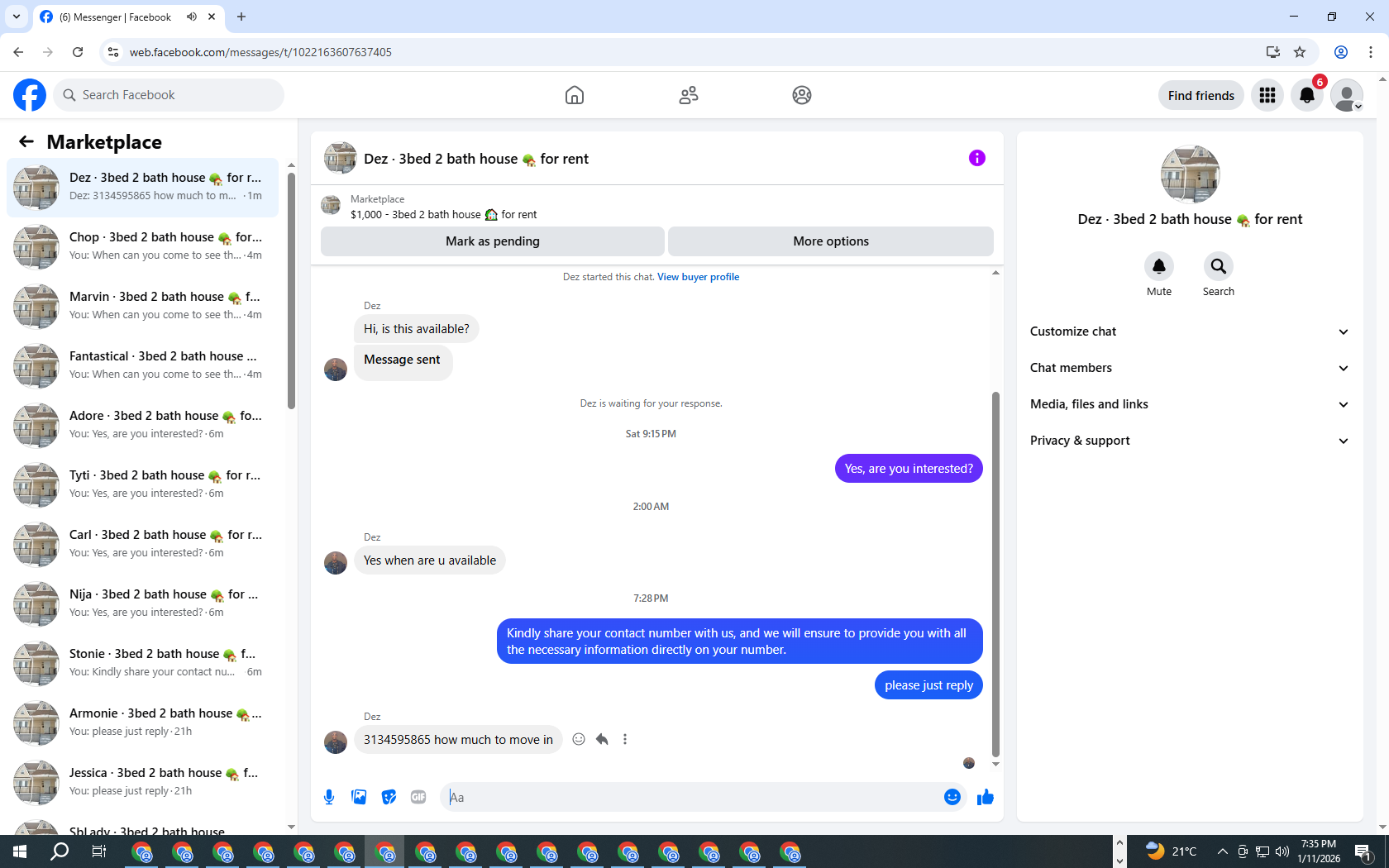
Task: Click the chat messages scrollbar
Action: [x=995, y=575]
